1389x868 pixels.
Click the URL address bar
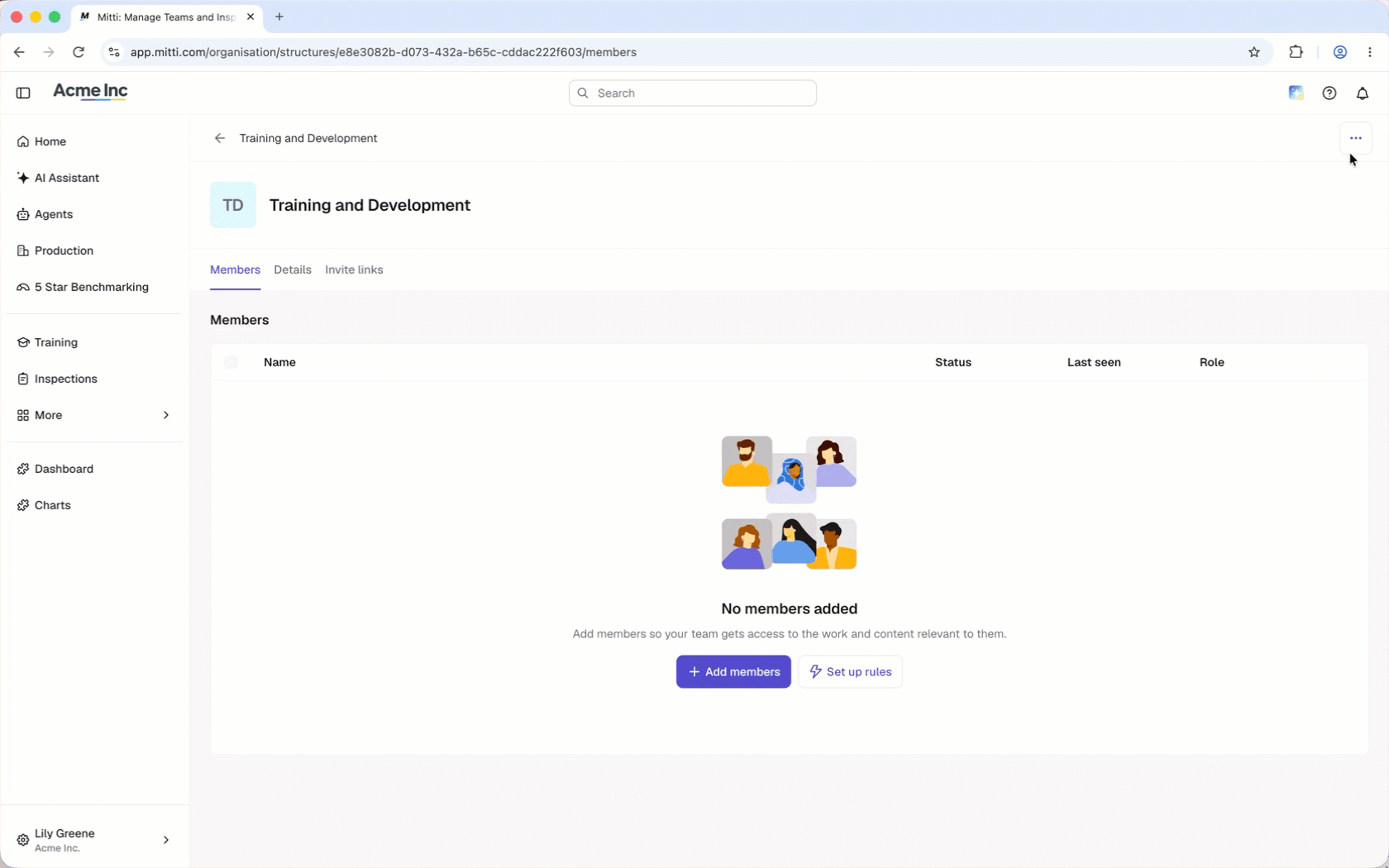(x=686, y=52)
